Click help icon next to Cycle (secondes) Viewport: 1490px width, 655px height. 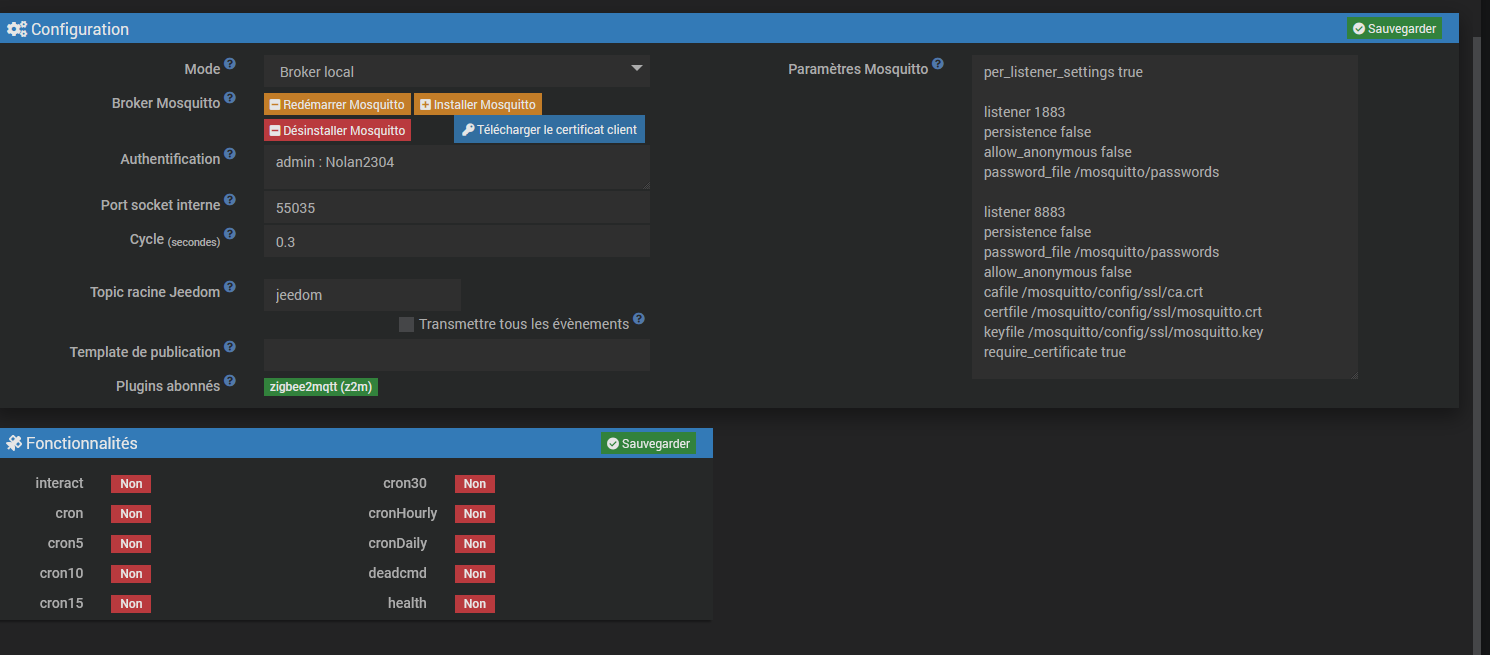click(230, 234)
